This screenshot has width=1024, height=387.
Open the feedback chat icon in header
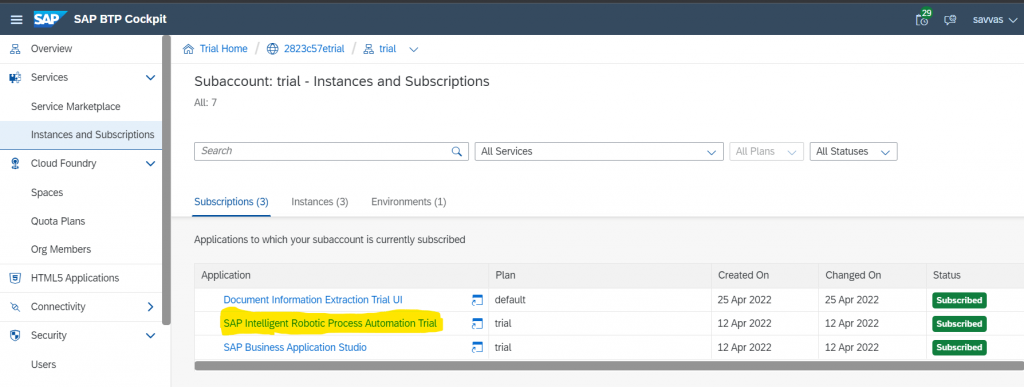coord(951,20)
